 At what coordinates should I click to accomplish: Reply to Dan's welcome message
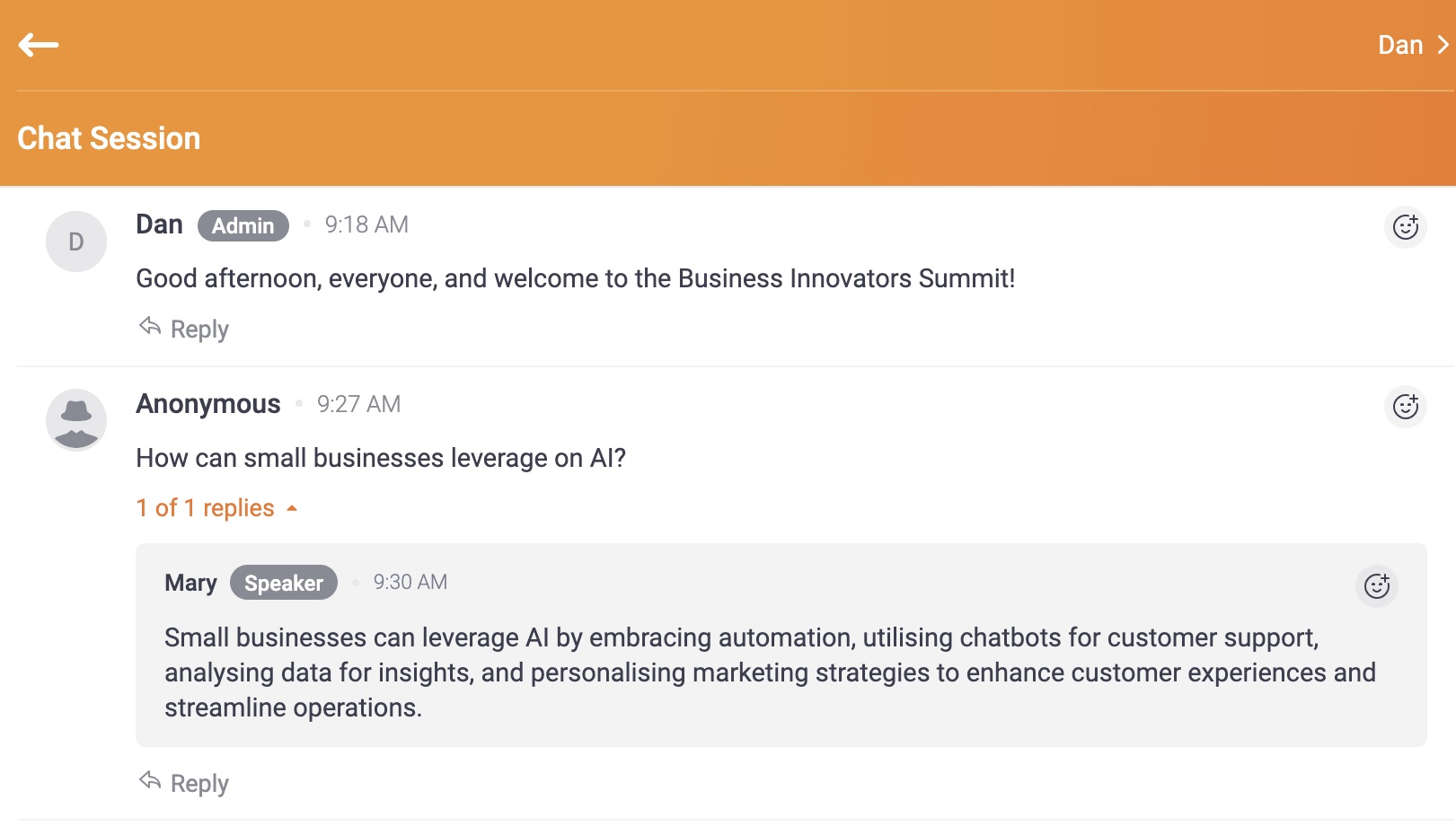click(x=199, y=330)
